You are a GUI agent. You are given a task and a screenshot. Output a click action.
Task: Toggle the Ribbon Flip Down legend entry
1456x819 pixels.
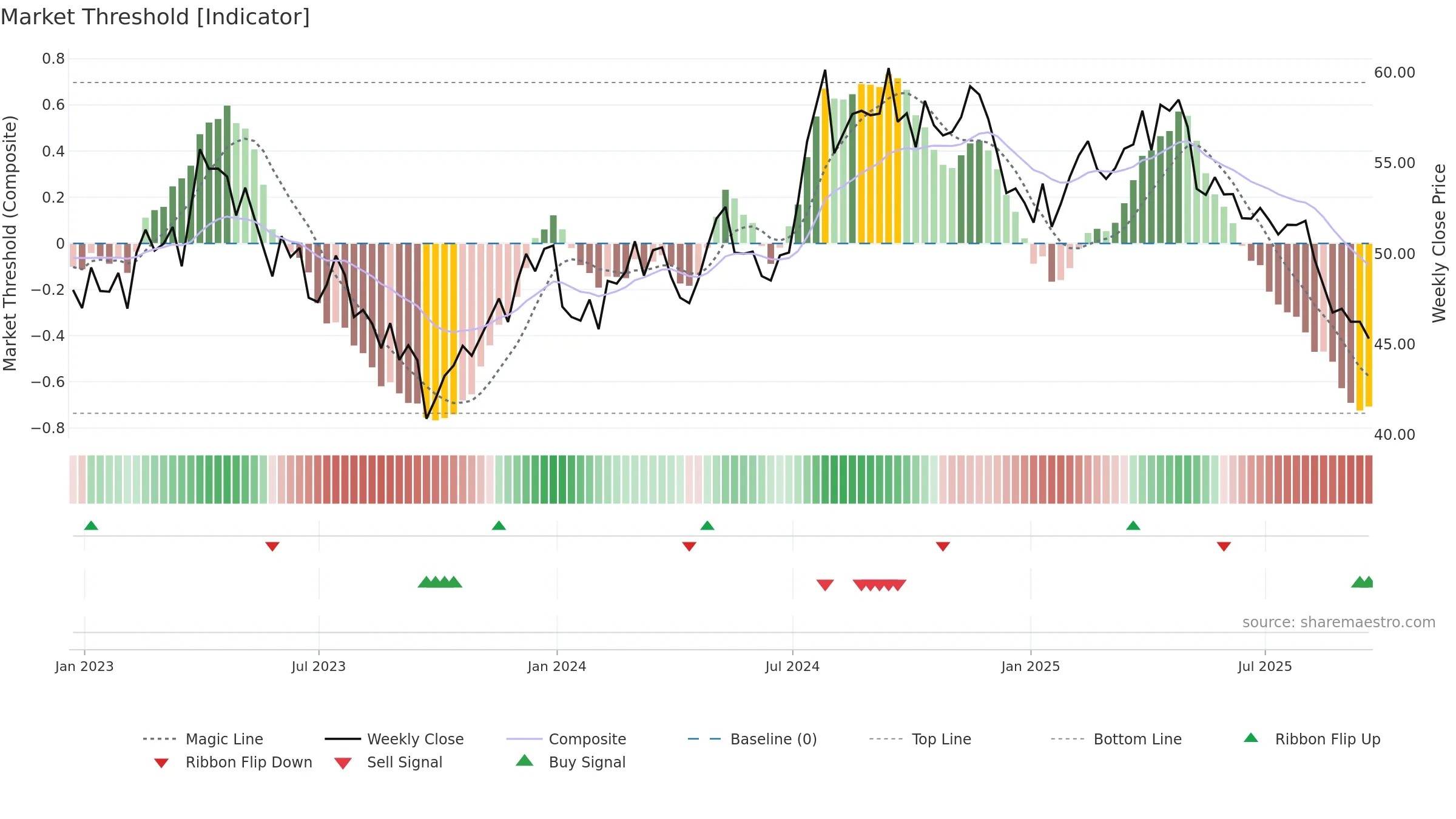(233, 762)
